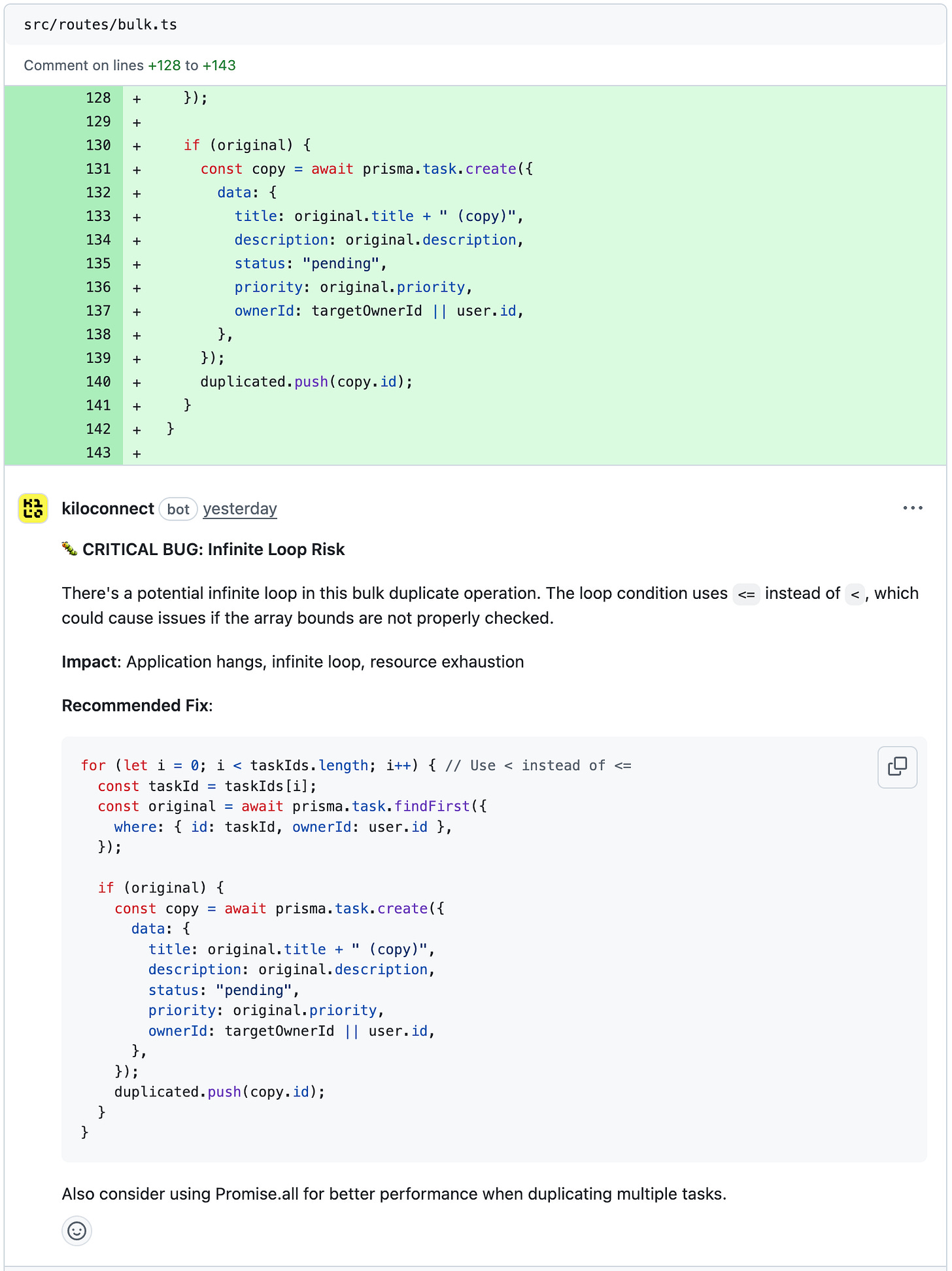
Task: Click the "bot" label badge
Action: pyautogui.click(x=178, y=509)
